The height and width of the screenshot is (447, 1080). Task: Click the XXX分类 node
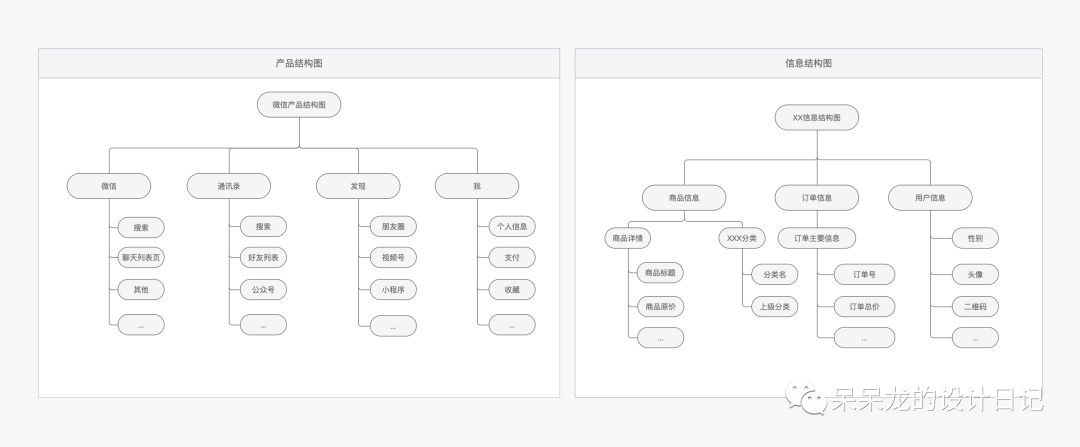click(742, 238)
